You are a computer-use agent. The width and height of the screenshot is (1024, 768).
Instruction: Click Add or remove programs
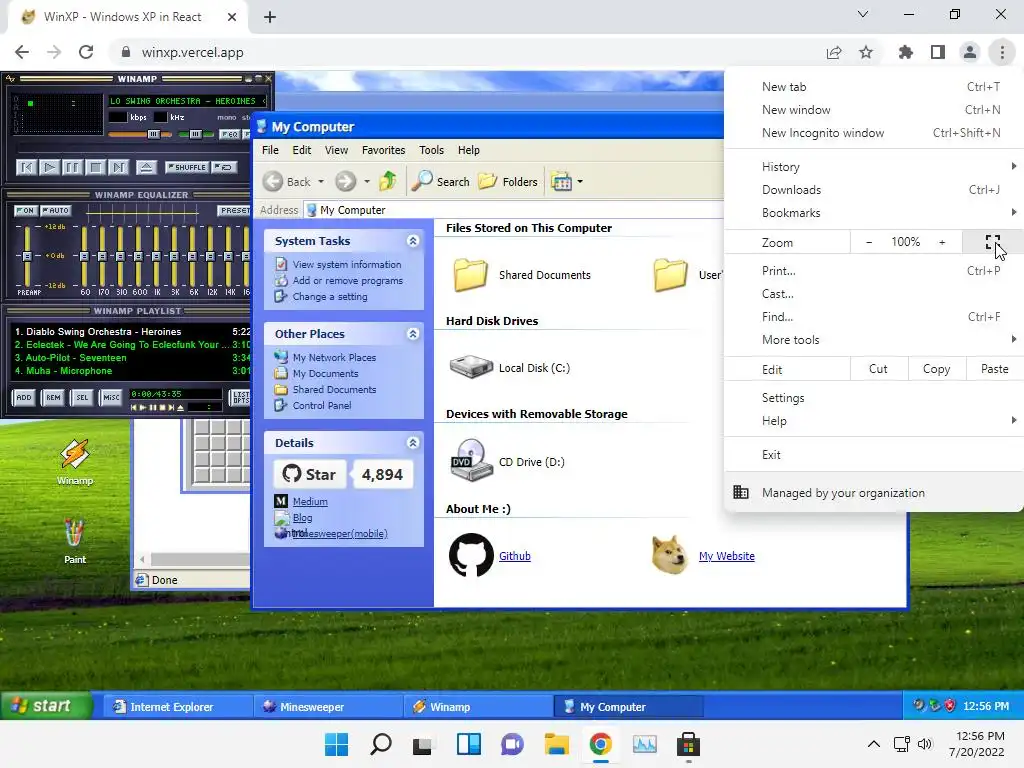pos(347,281)
